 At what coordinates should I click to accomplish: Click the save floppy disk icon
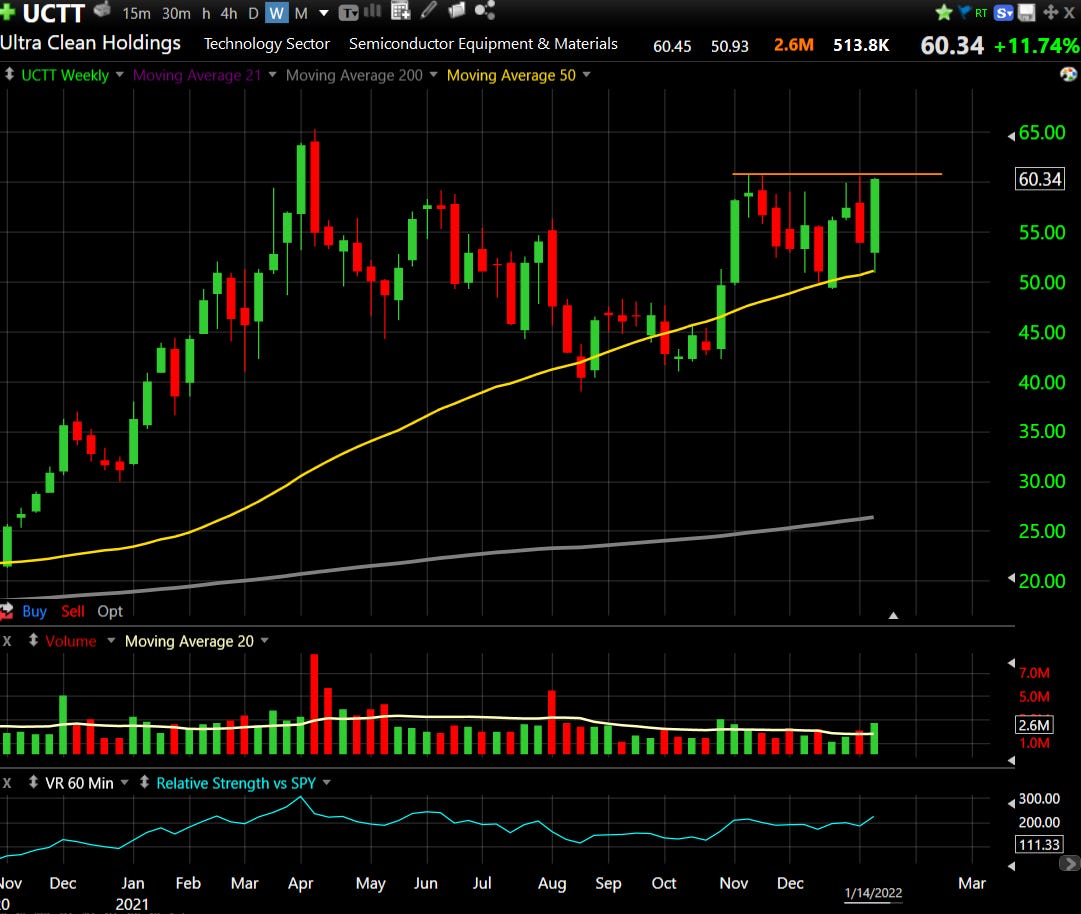pyautogui.click(x=1027, y=12)
